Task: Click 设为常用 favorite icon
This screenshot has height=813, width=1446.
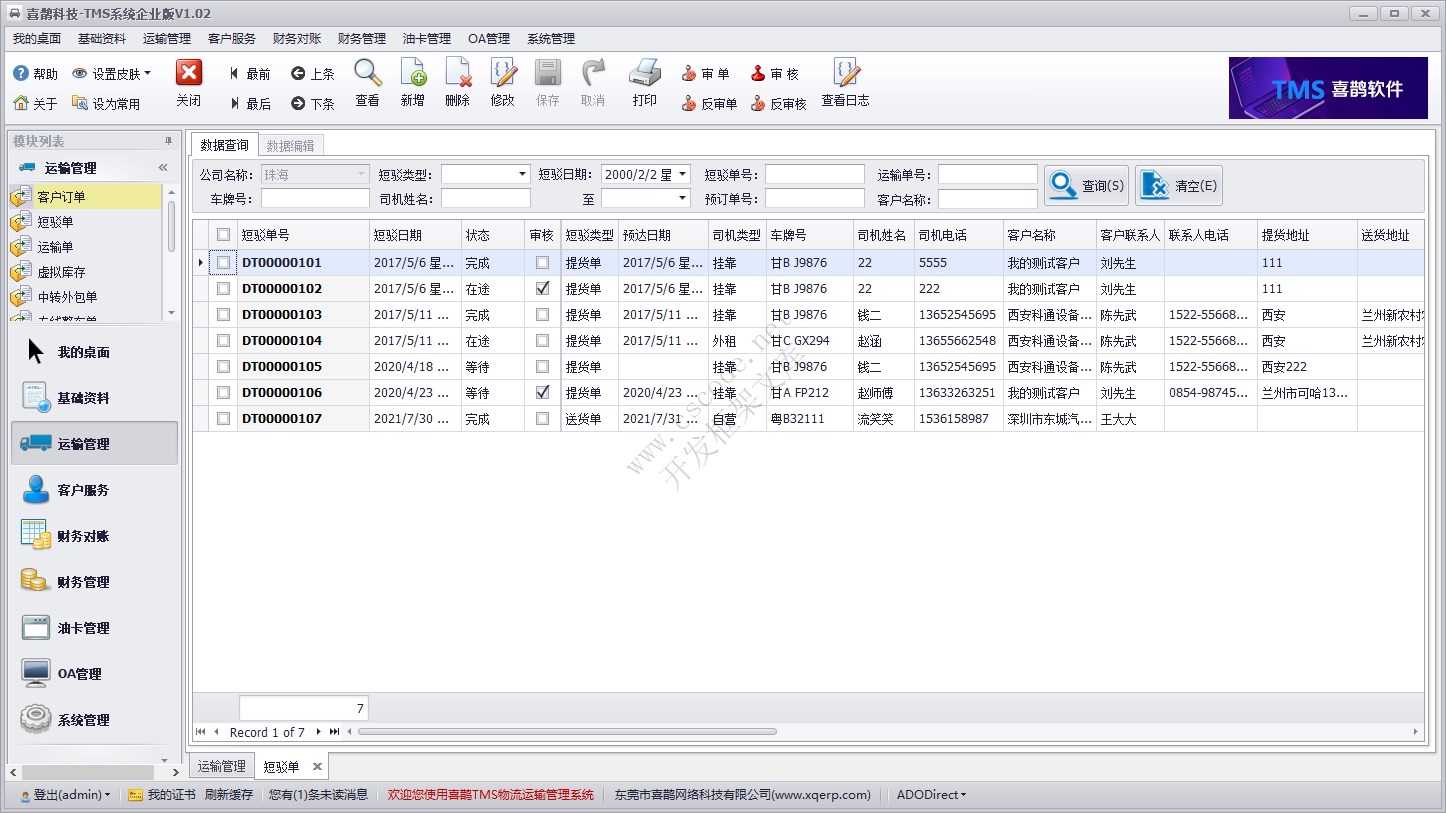Action: (106, 104)
